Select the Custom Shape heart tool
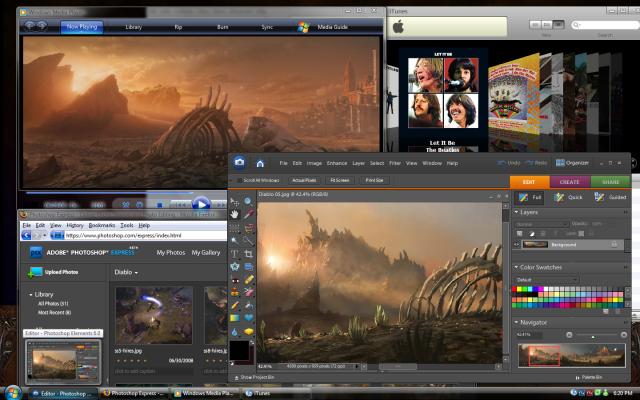This screenshot has height=400, width=640. pos(249,318)
